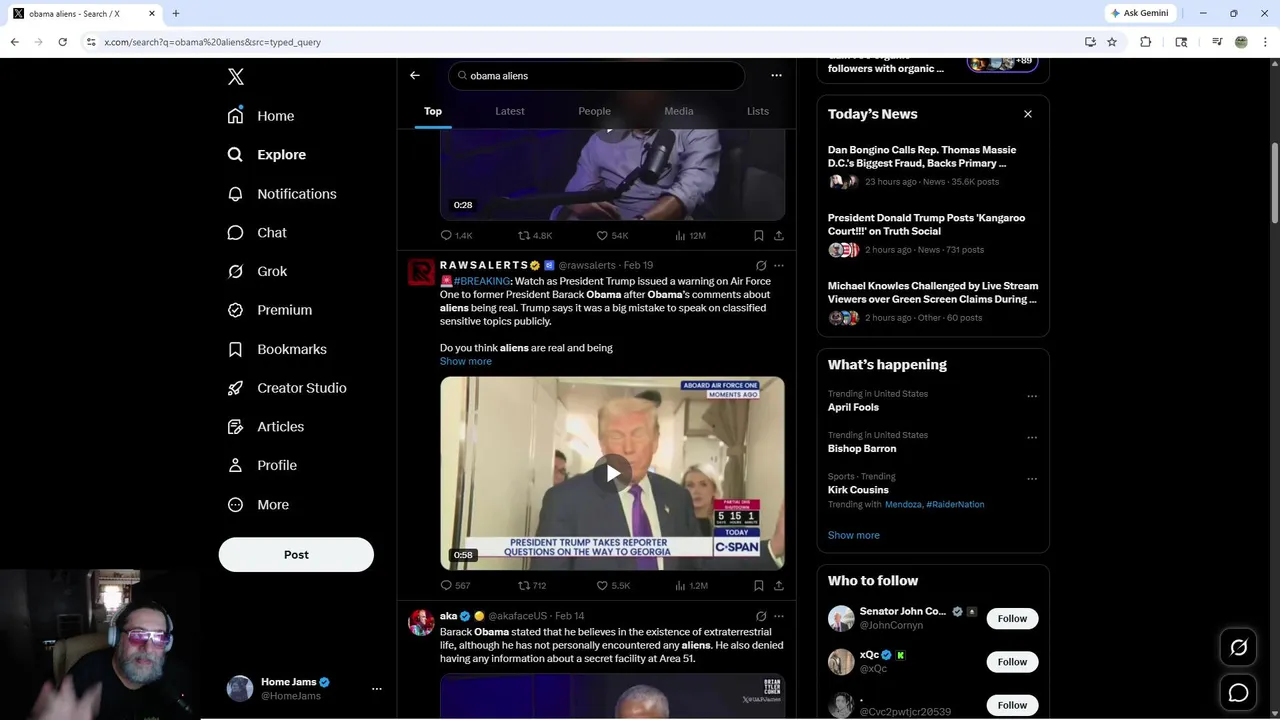Open account options next to Home Jams

point(377,689)
